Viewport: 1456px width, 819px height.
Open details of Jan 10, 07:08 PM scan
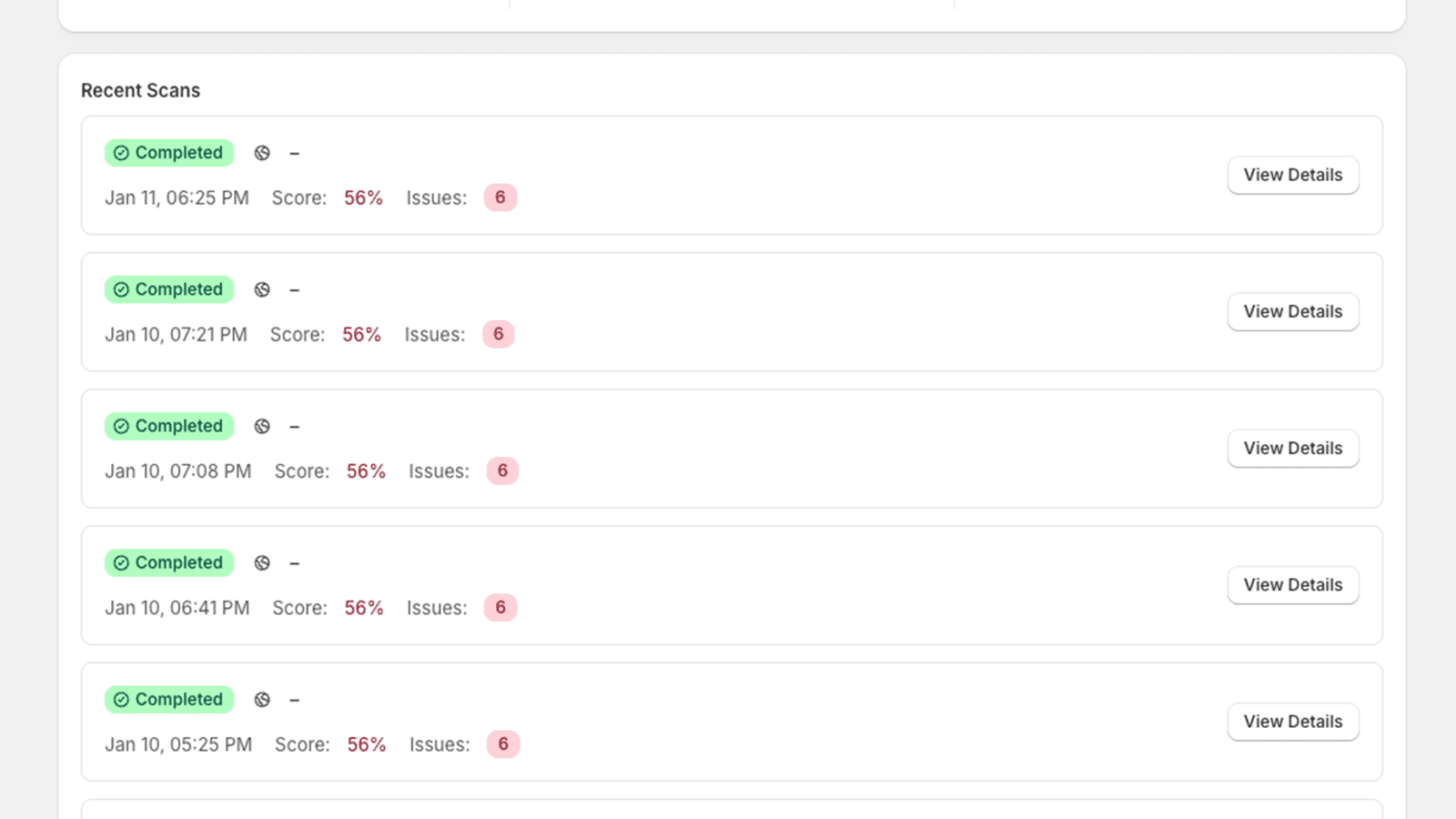pos(1292,448)
